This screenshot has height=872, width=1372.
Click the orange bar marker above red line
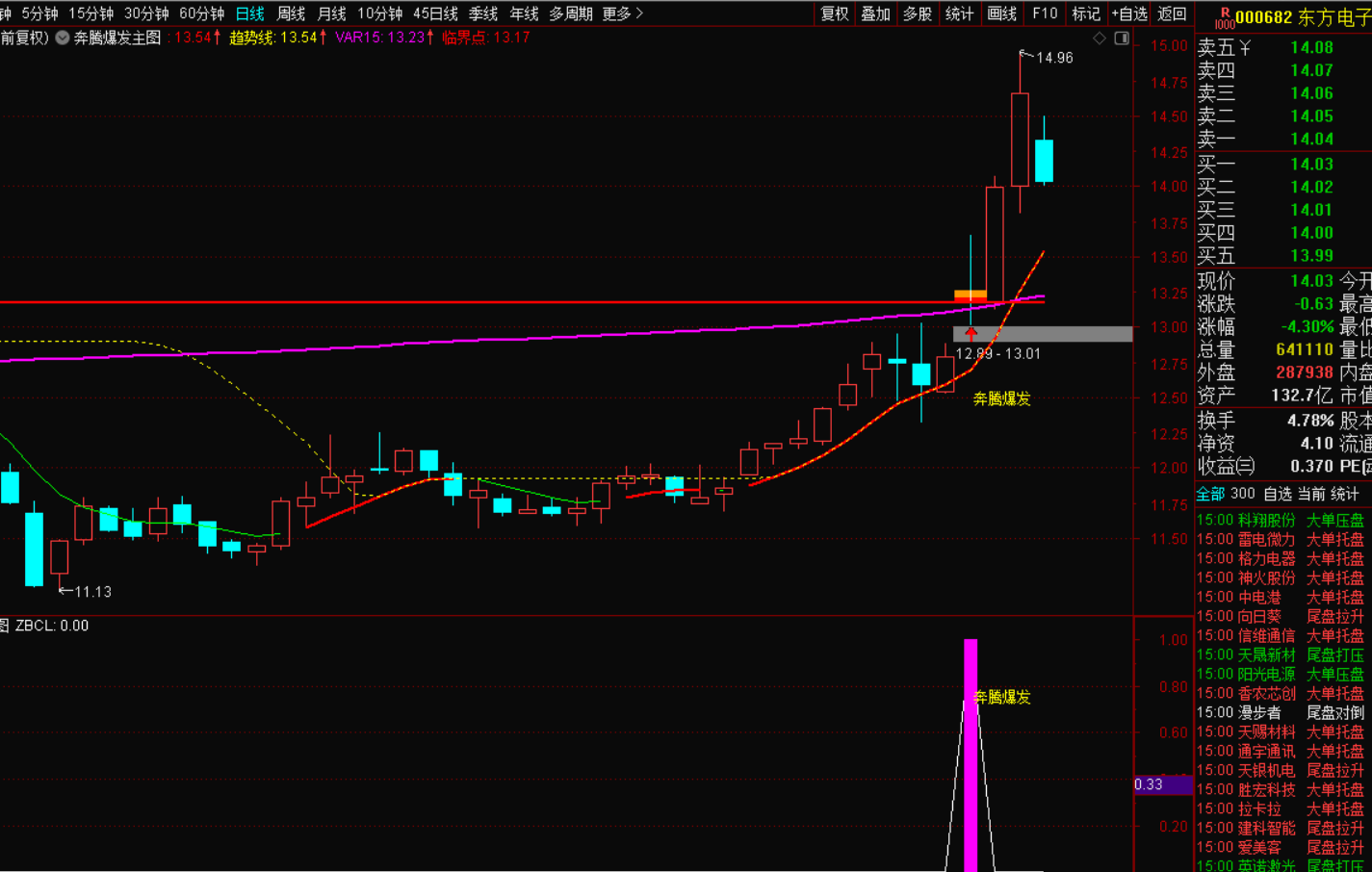click(x=970, y=295)
